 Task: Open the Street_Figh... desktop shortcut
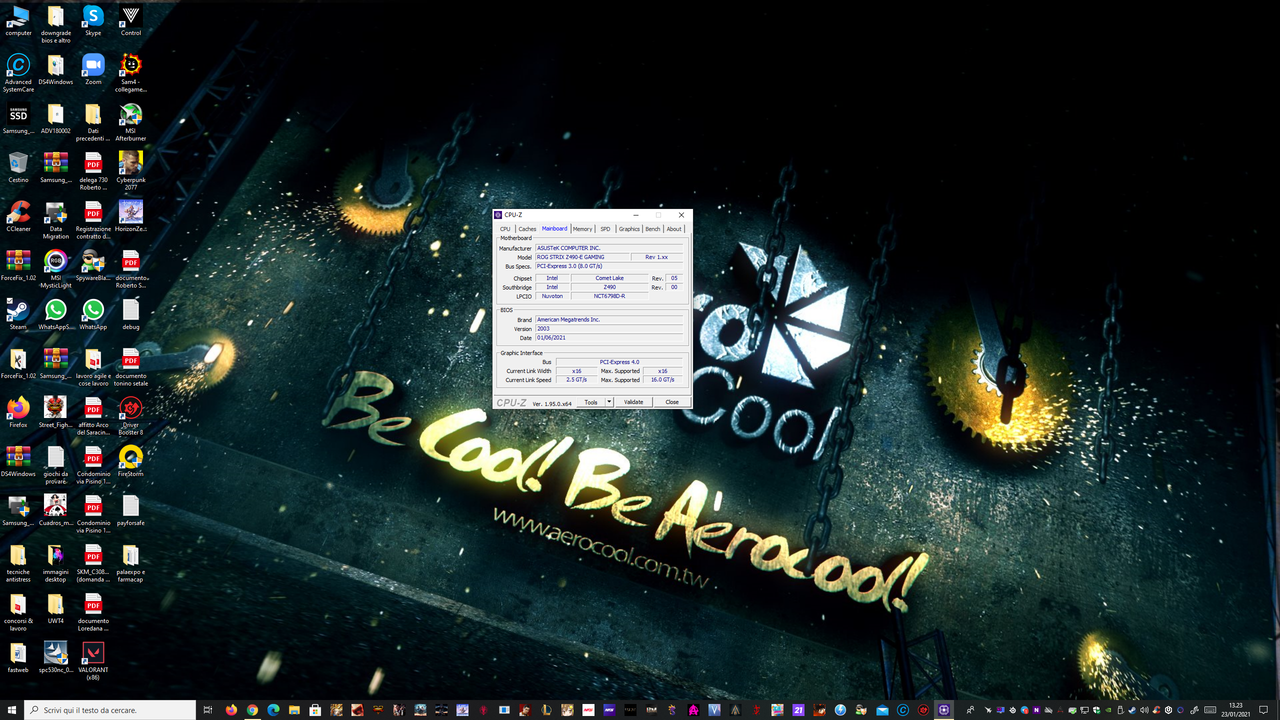pos(56,413)
